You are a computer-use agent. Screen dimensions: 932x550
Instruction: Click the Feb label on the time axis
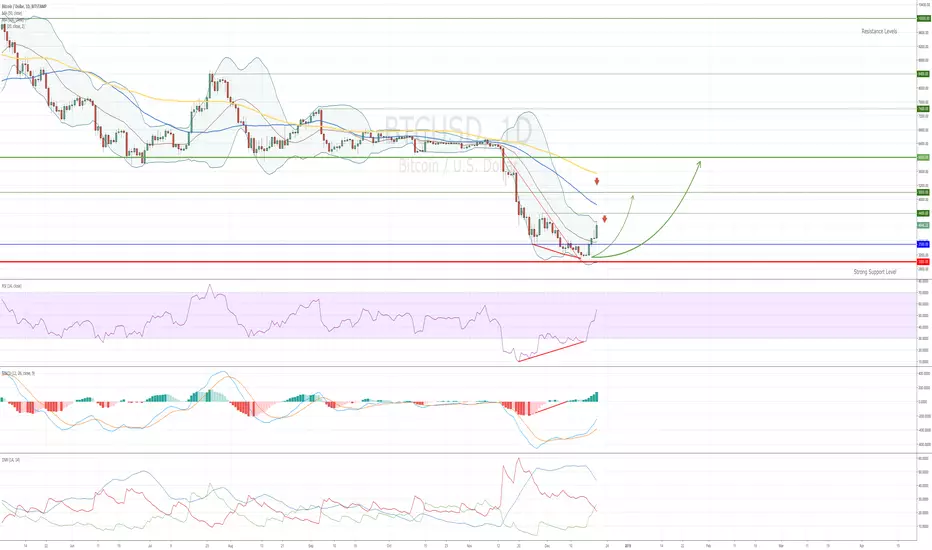[x=708, y=545]
